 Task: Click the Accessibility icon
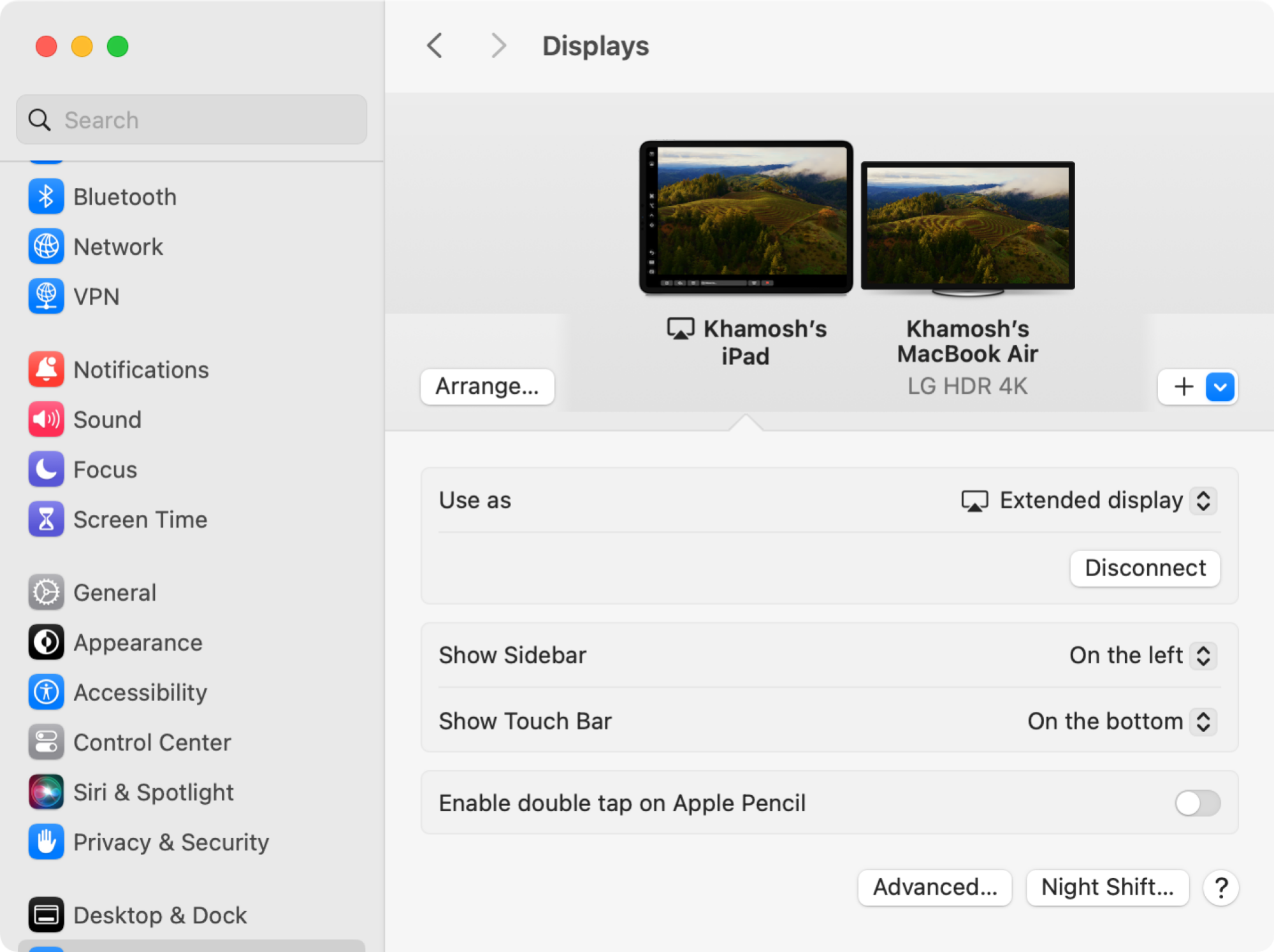point(46,692)
